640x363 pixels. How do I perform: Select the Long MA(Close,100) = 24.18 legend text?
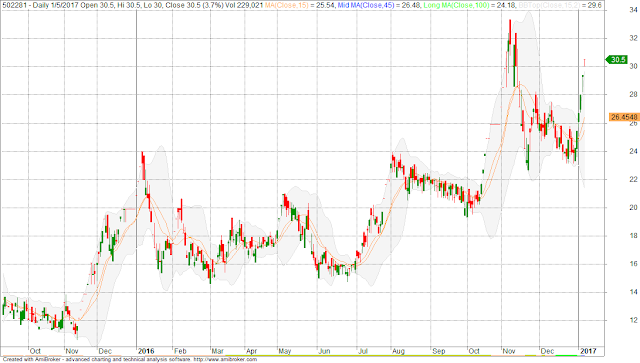(x=470, y=5)
